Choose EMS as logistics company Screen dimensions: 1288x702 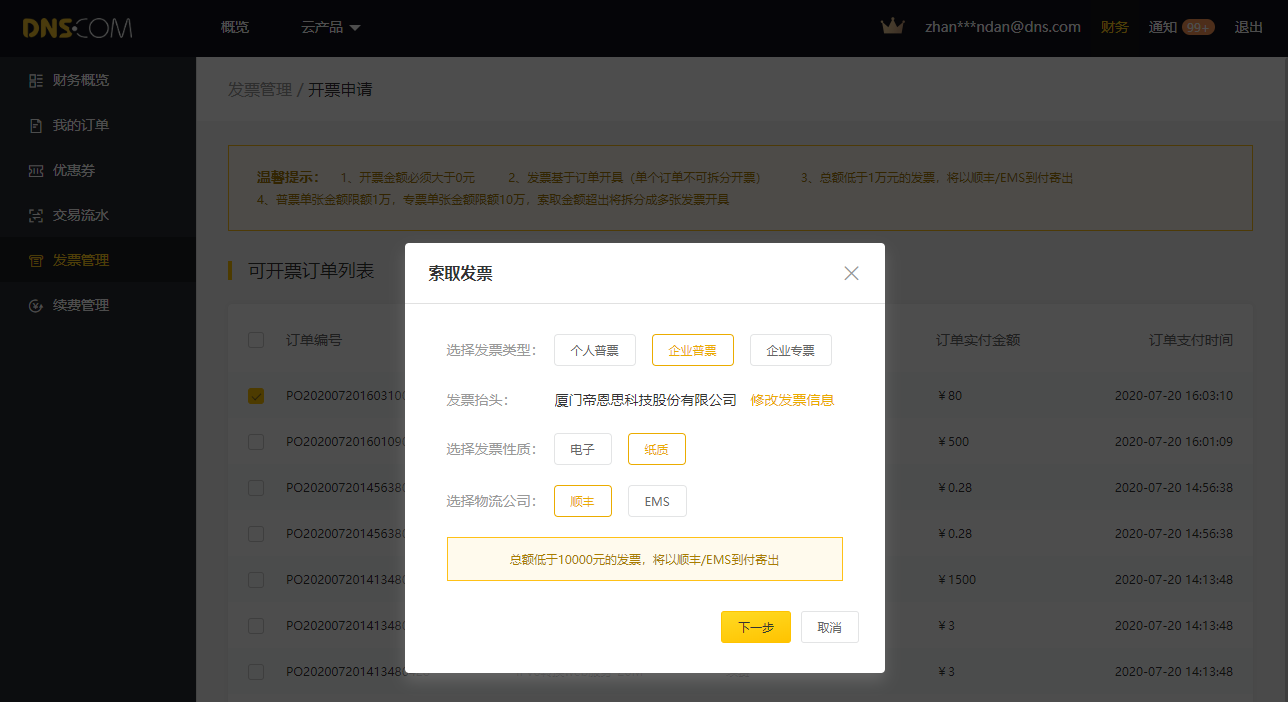[657, 501]
